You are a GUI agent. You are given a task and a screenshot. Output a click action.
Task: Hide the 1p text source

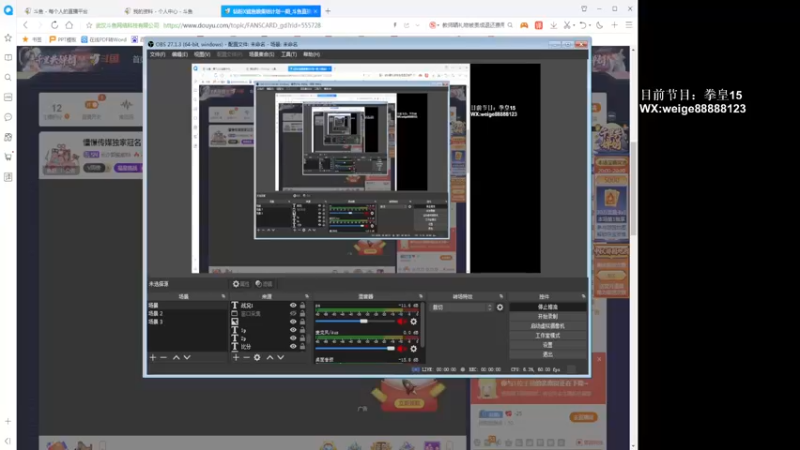click(x=293, y=330)
